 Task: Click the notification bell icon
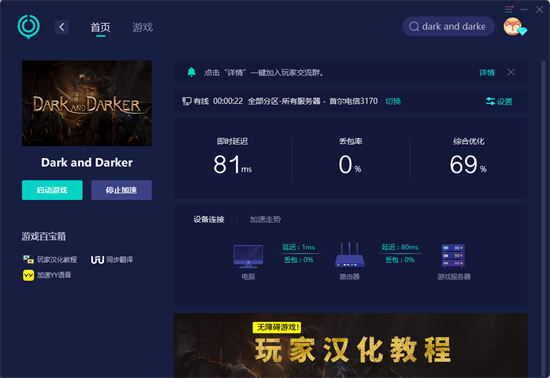coord(192,72)
